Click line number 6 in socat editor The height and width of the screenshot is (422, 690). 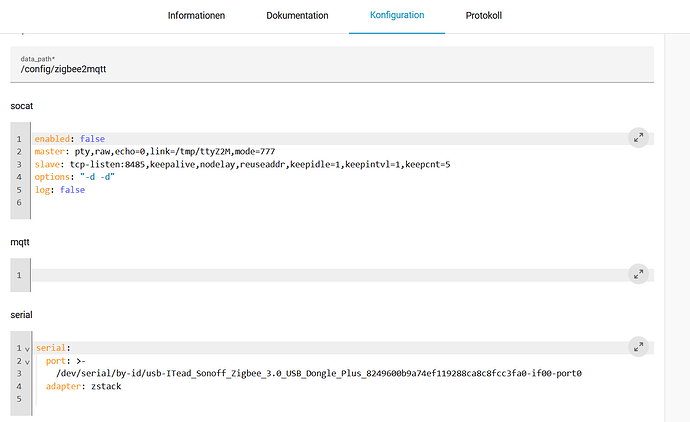[x=19, y=202]
